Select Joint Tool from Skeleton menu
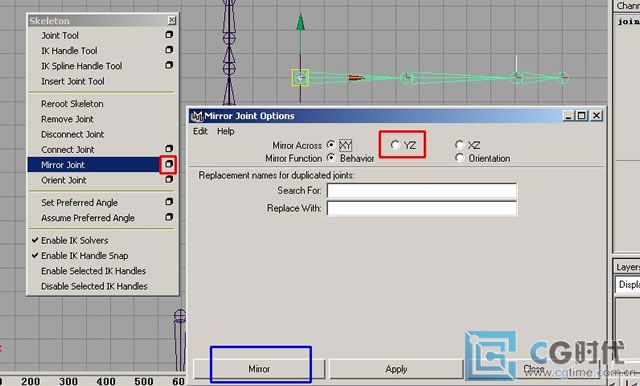 [60, 35]
